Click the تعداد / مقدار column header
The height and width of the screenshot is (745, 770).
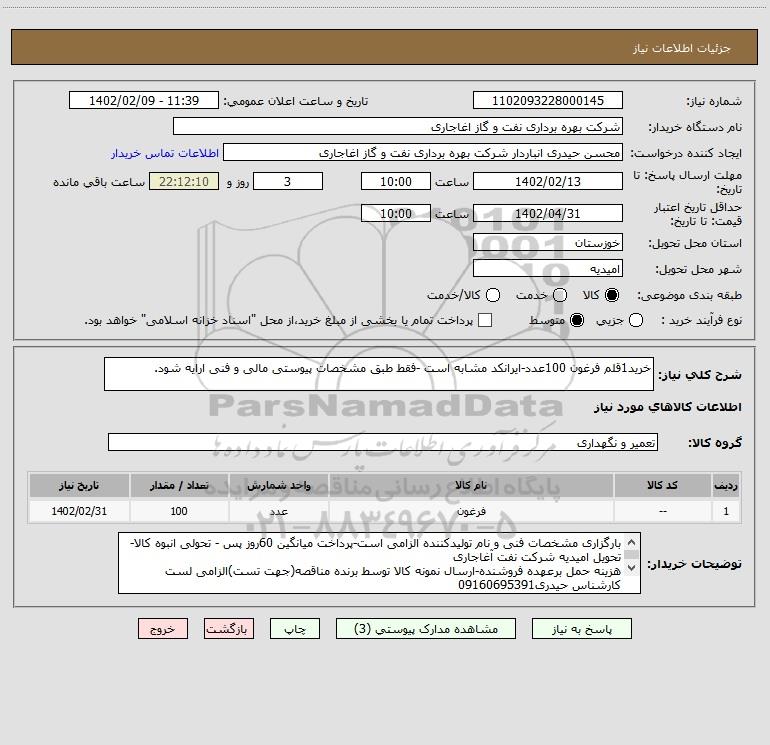click(x=179, y=485)
